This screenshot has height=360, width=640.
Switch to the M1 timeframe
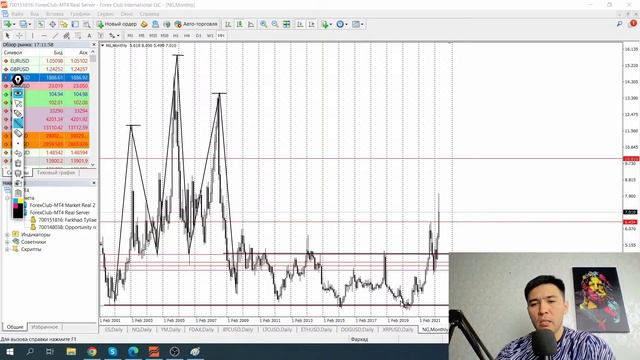click(130, 36)
